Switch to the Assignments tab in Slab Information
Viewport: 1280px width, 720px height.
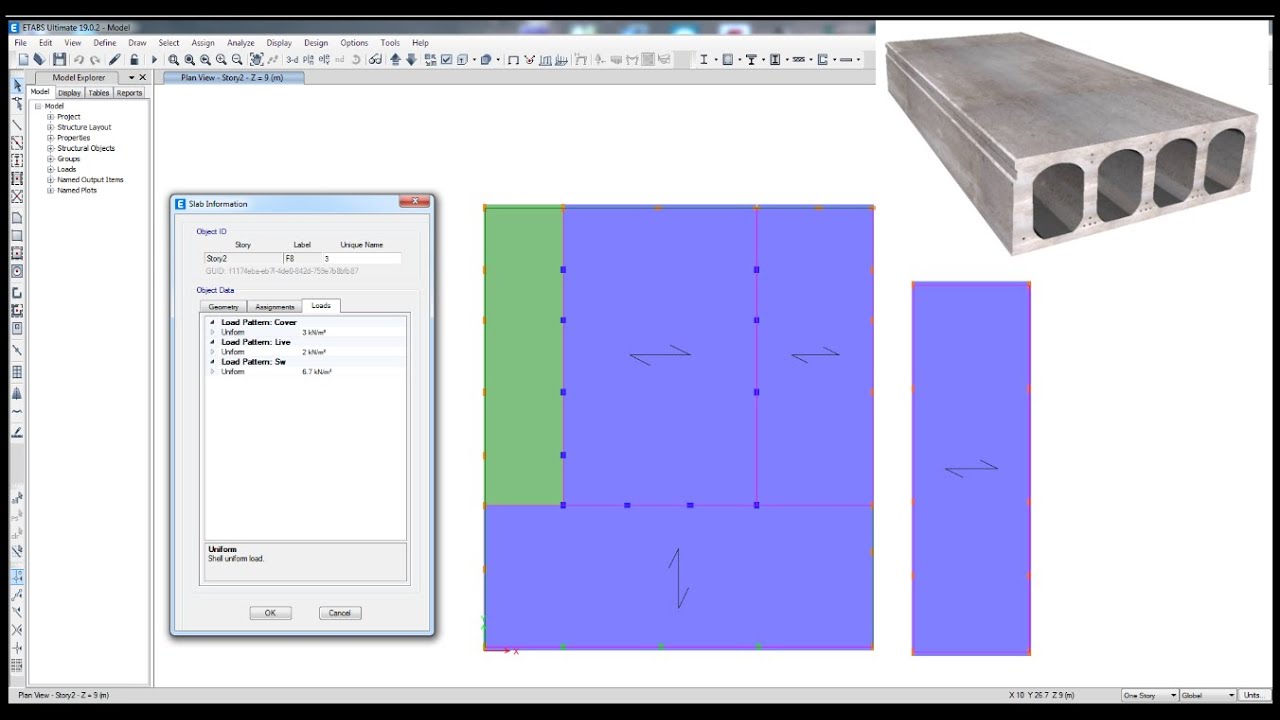pos(274,307)
